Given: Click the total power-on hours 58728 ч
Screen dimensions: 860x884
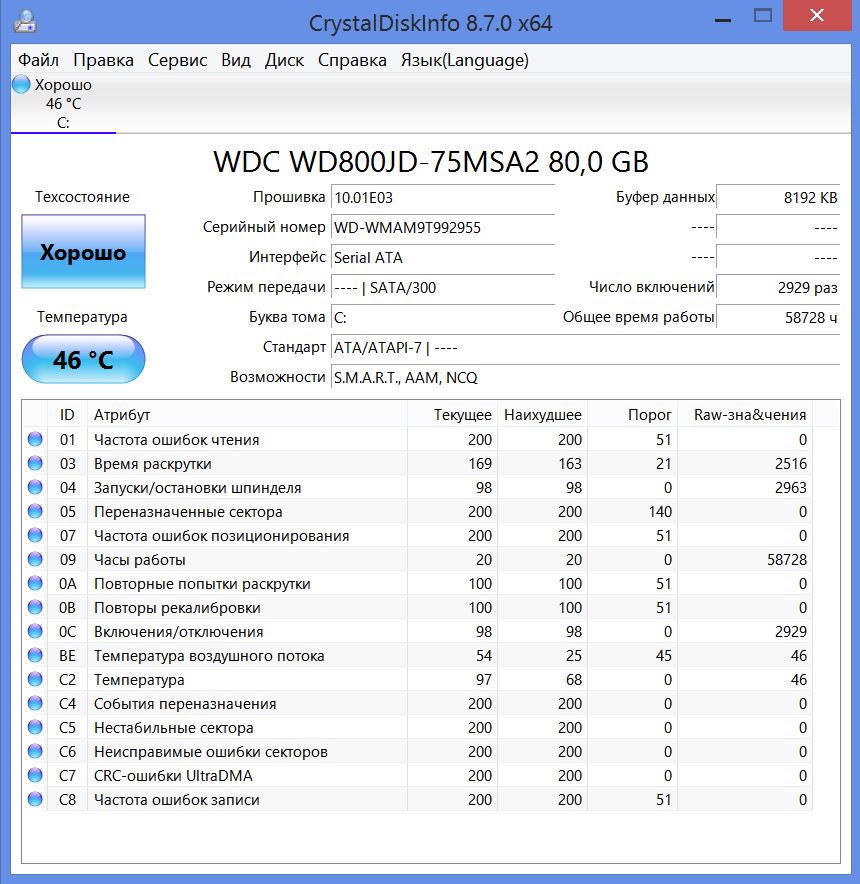Looking at the screenshot, I should tap(778, 317).
